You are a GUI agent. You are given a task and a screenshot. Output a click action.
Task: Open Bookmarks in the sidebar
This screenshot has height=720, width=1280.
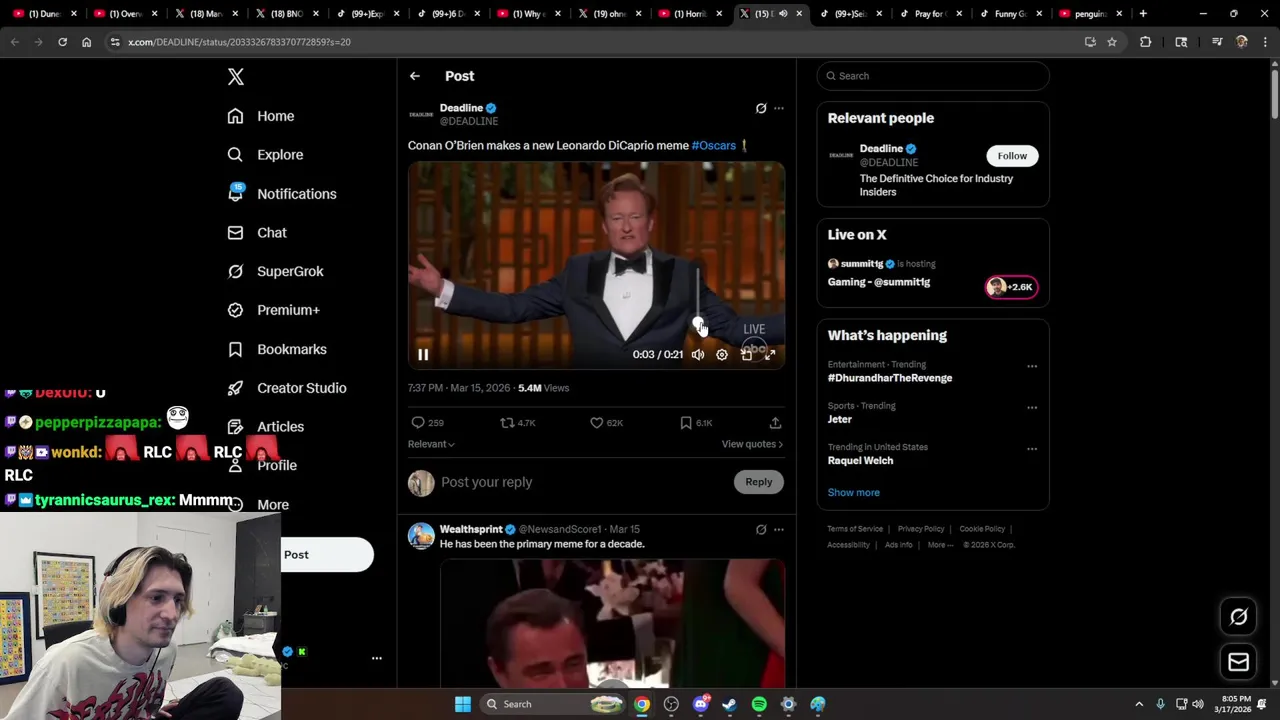(277, 349)
